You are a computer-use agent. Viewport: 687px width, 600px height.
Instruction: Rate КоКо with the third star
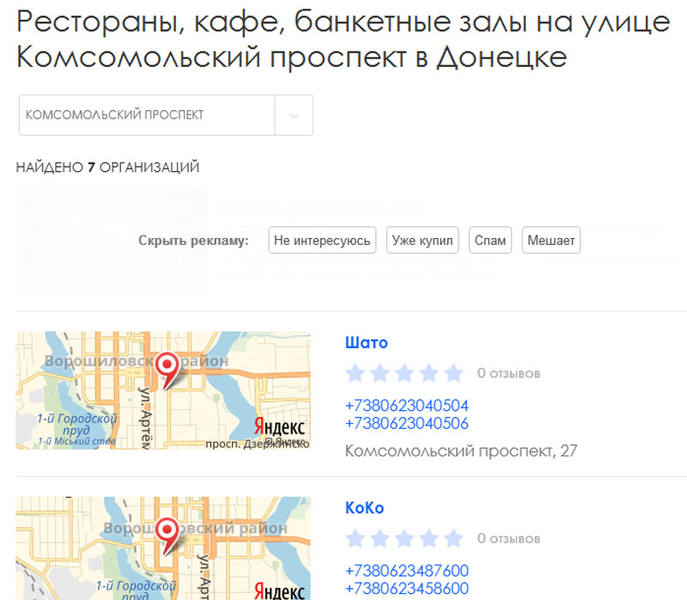point(404,539)
